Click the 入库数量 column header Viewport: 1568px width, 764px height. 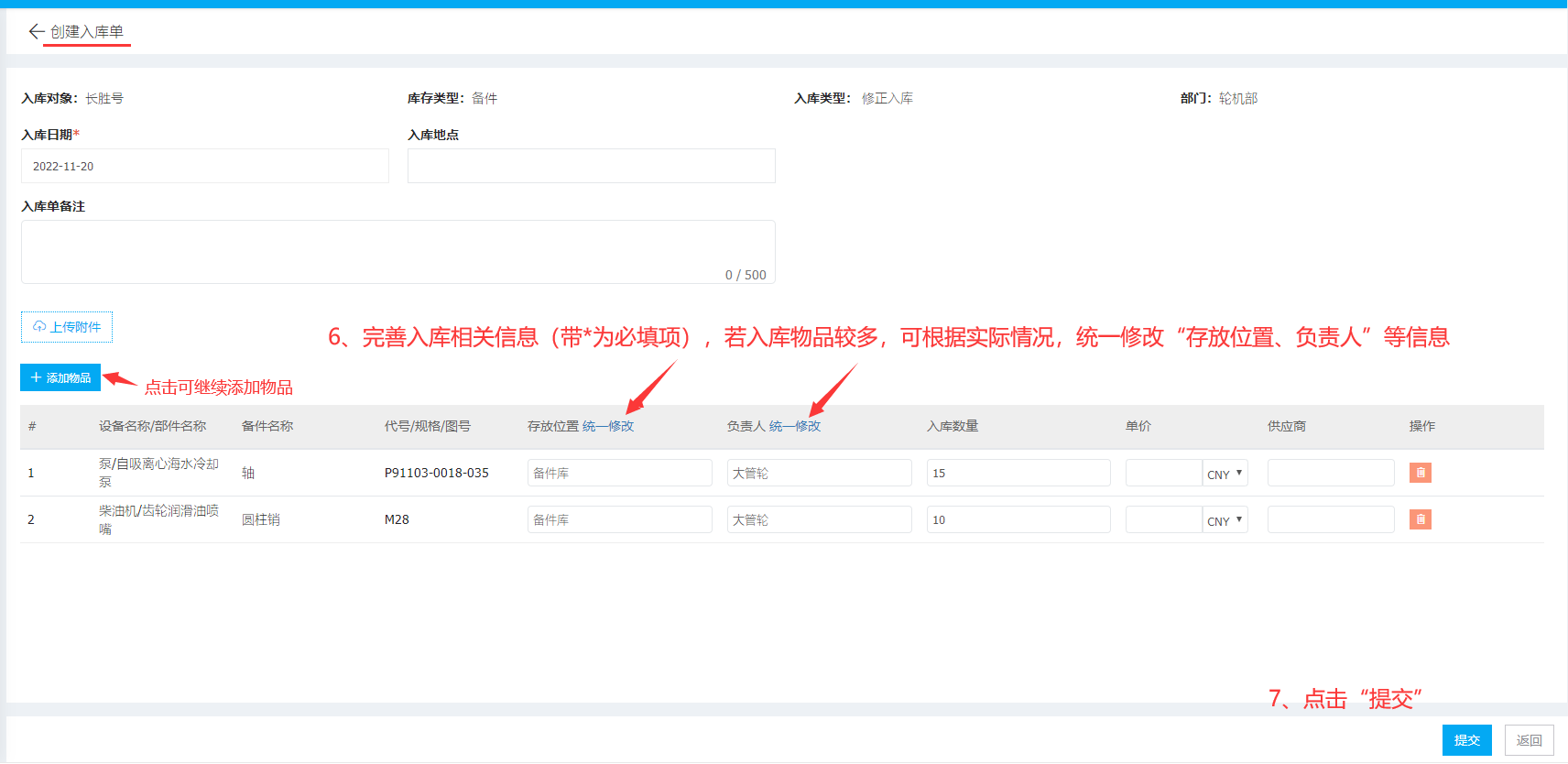[953, 426]
